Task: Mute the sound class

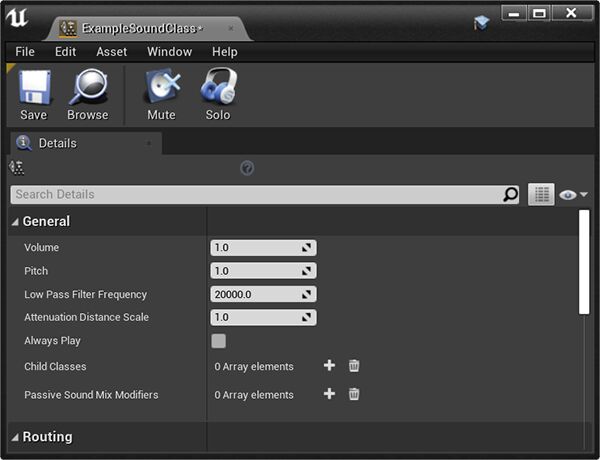Action: pyautogui.click(x=162, y=95)
